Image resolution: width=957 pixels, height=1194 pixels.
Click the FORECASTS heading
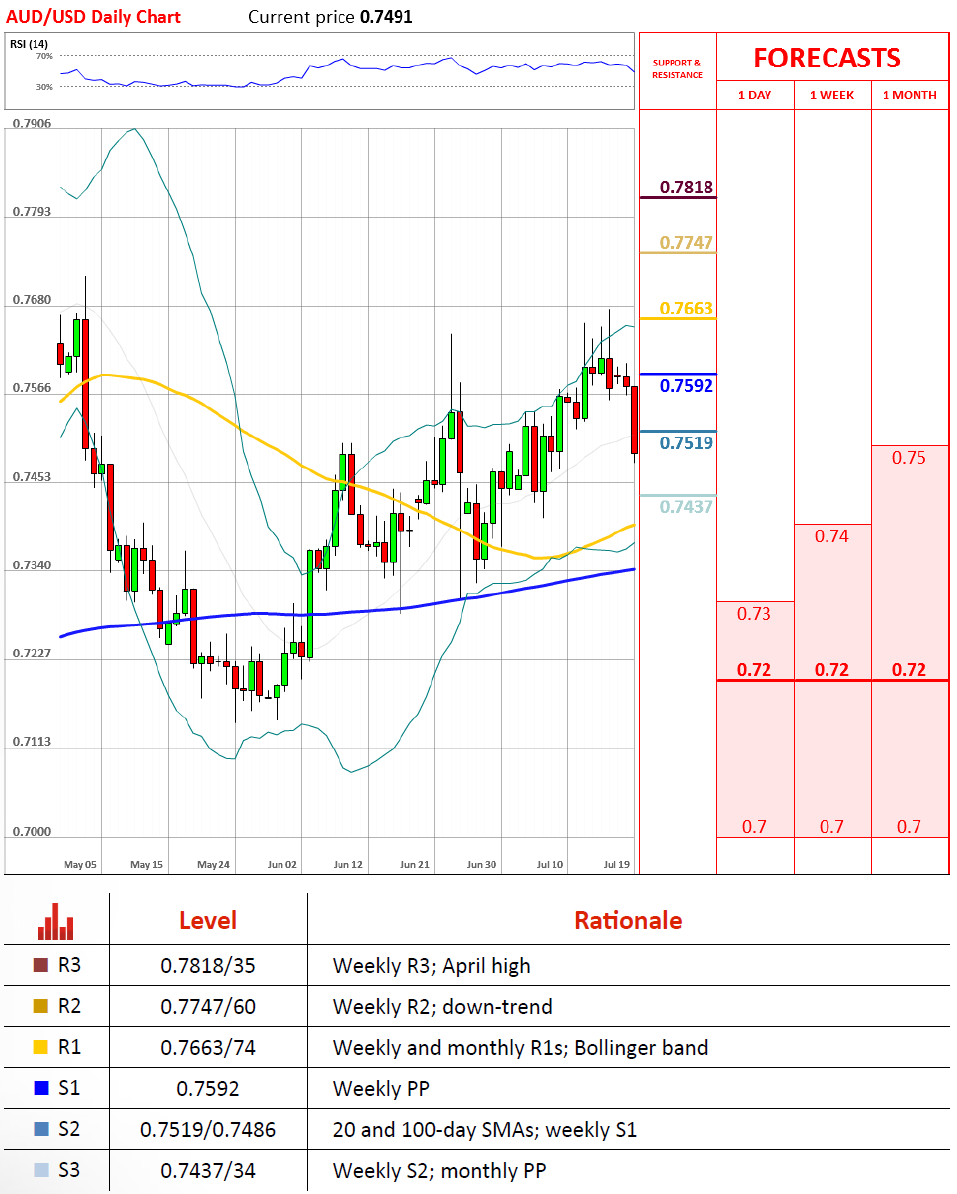coord(827,58)
